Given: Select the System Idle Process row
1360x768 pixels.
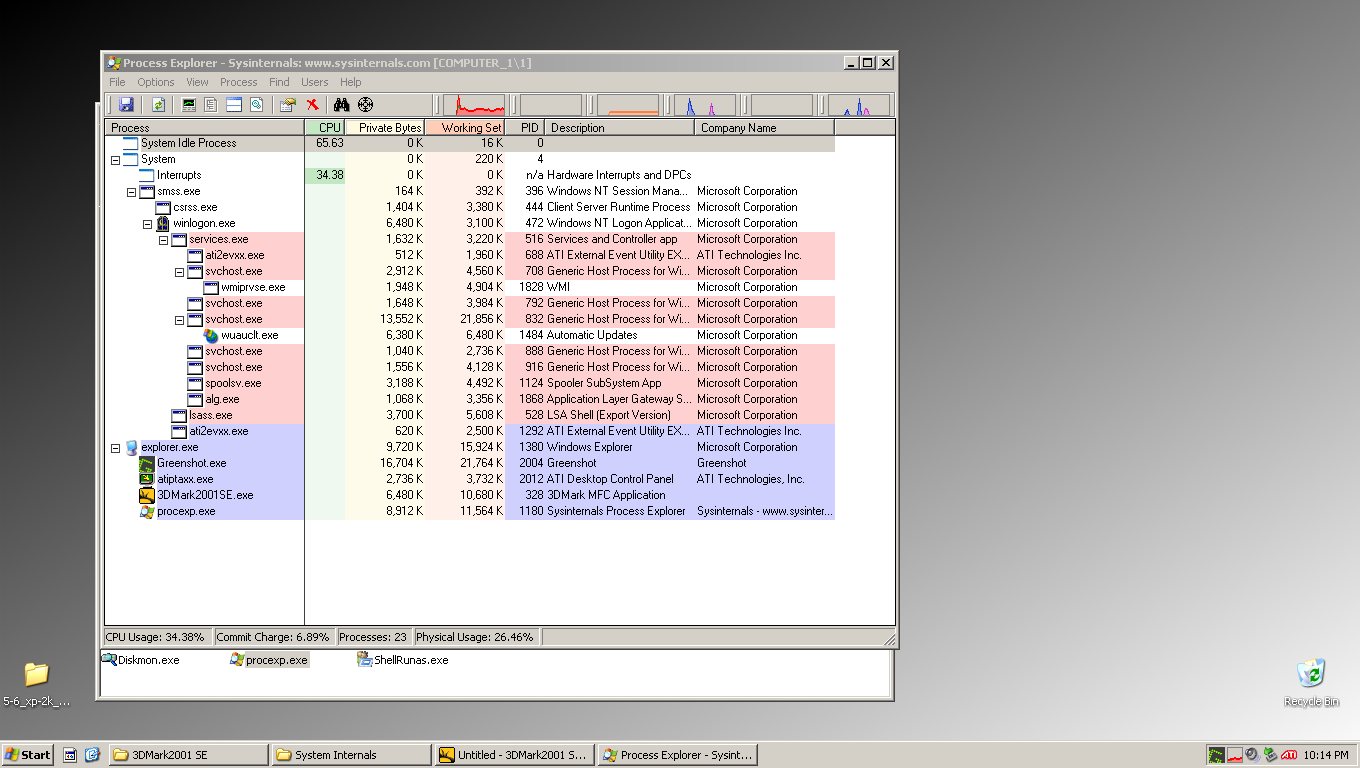Looking at the screenshot, I should (x=470, y=143).
